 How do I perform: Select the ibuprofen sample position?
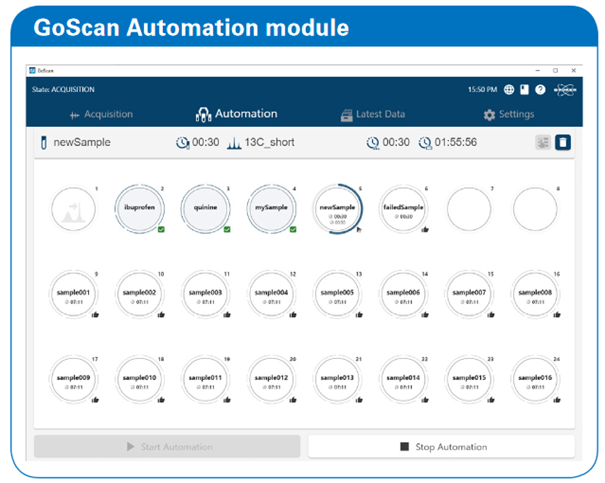tap(139, 209)
